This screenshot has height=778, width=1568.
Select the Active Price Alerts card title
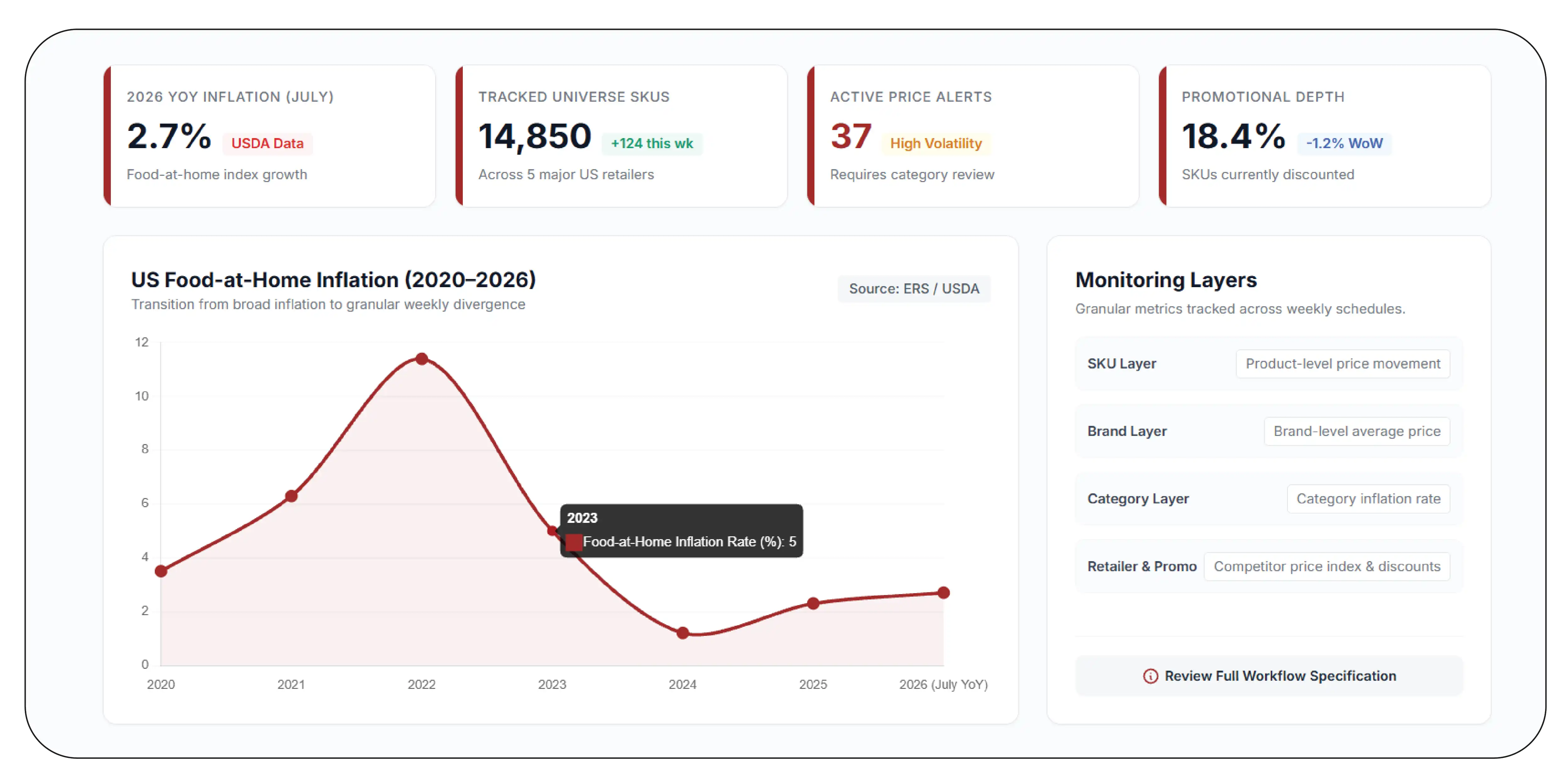click(x=911, y=97)
